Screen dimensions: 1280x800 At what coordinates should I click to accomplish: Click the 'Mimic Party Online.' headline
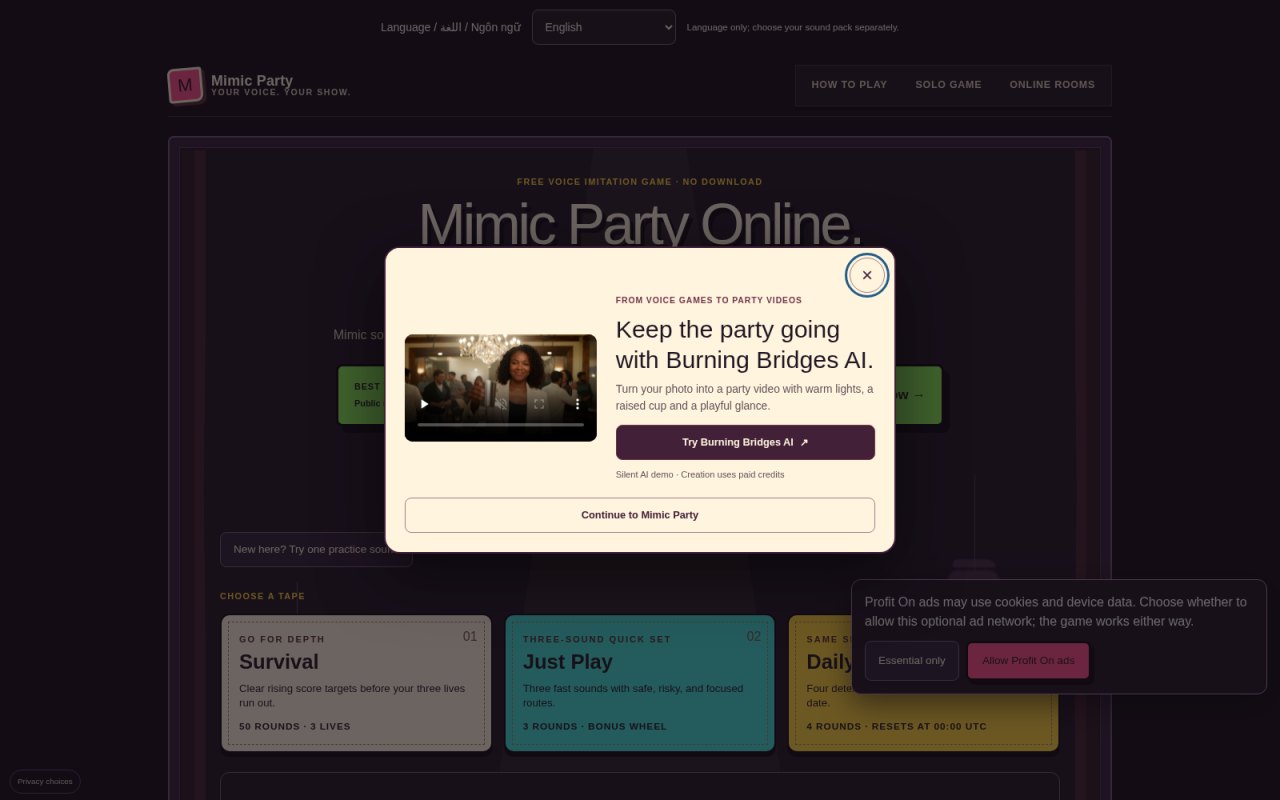point(640,224)
